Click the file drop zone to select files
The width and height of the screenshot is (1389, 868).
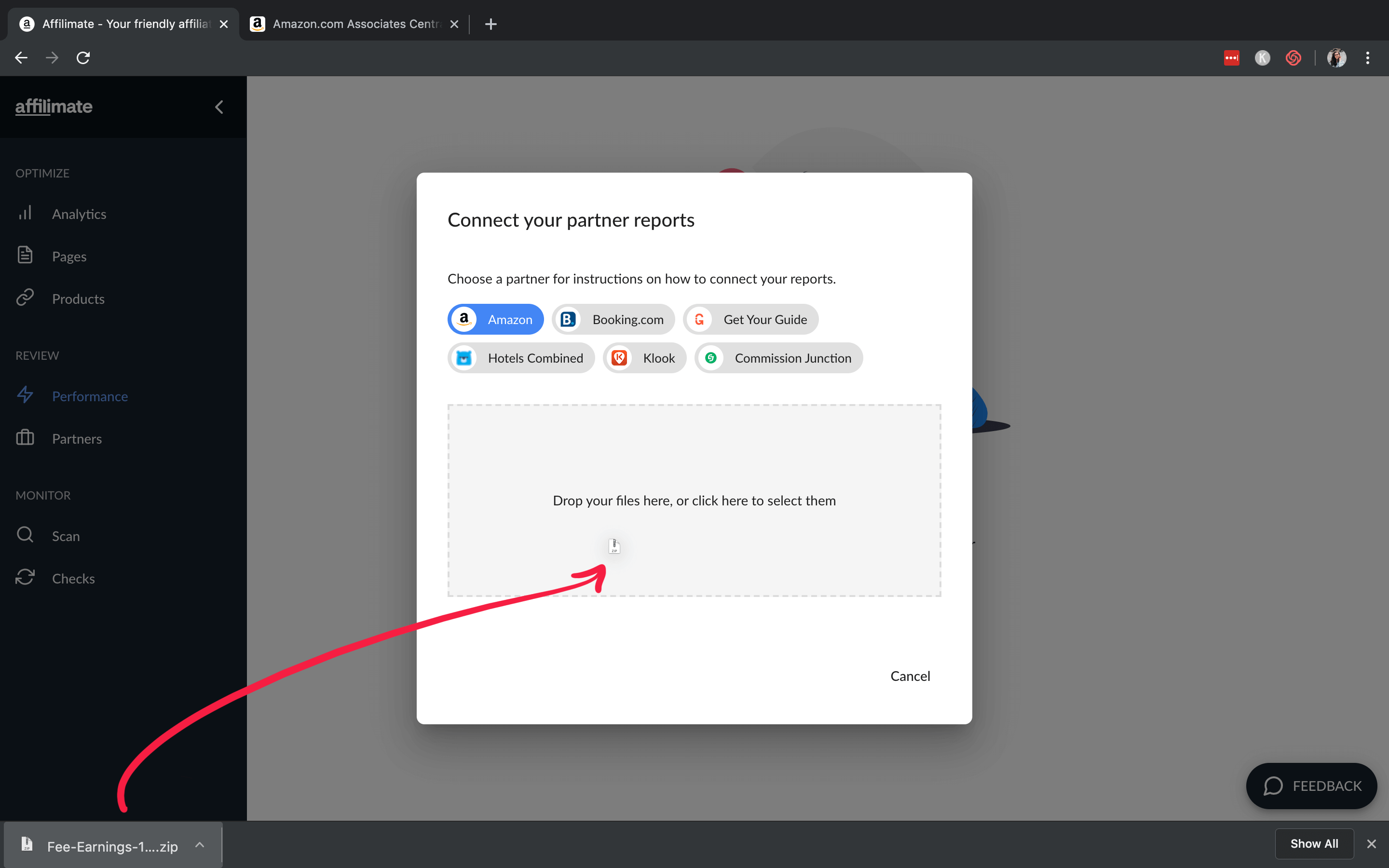(x=694, y=501)
